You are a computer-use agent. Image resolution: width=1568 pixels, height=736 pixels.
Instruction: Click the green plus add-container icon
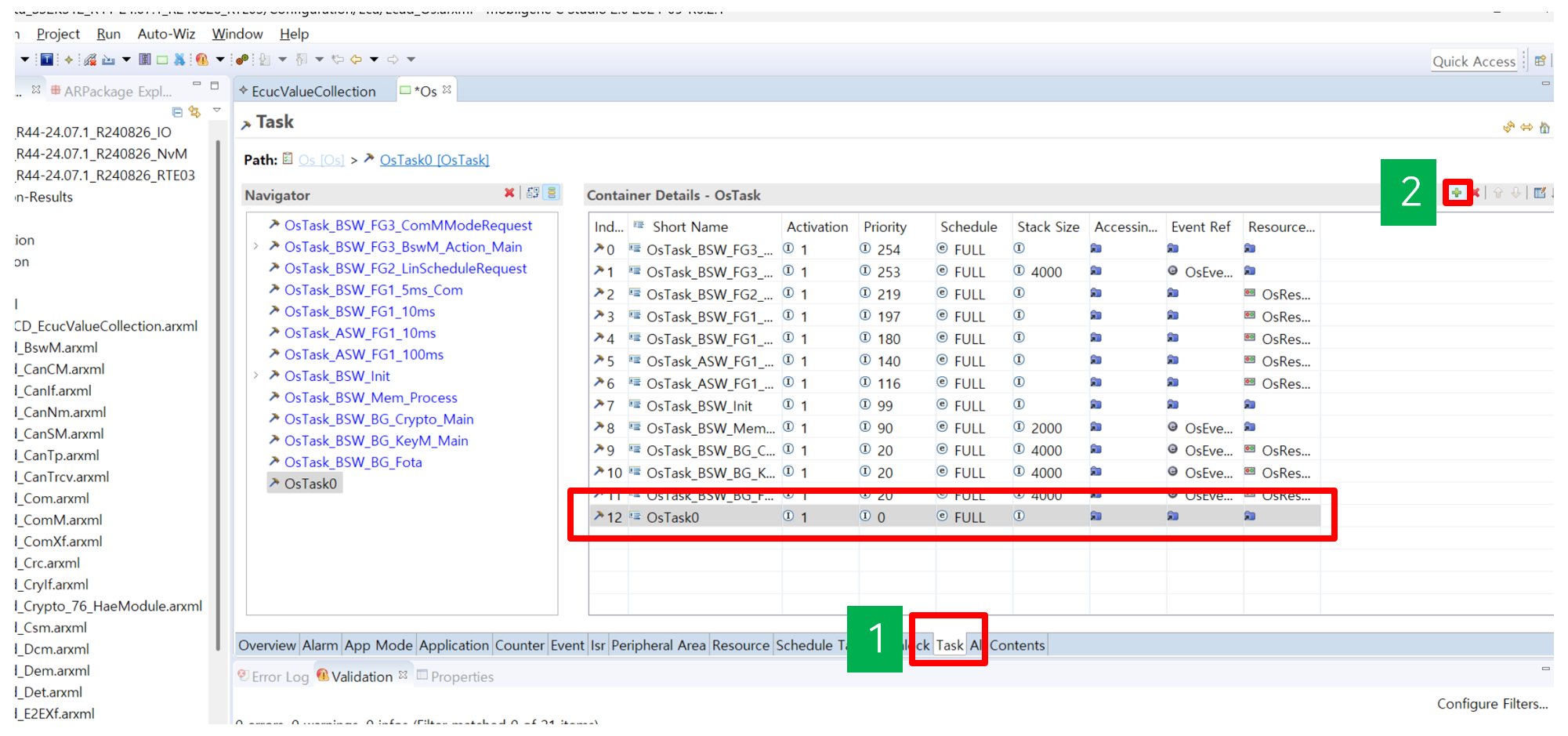[1456, 193]
